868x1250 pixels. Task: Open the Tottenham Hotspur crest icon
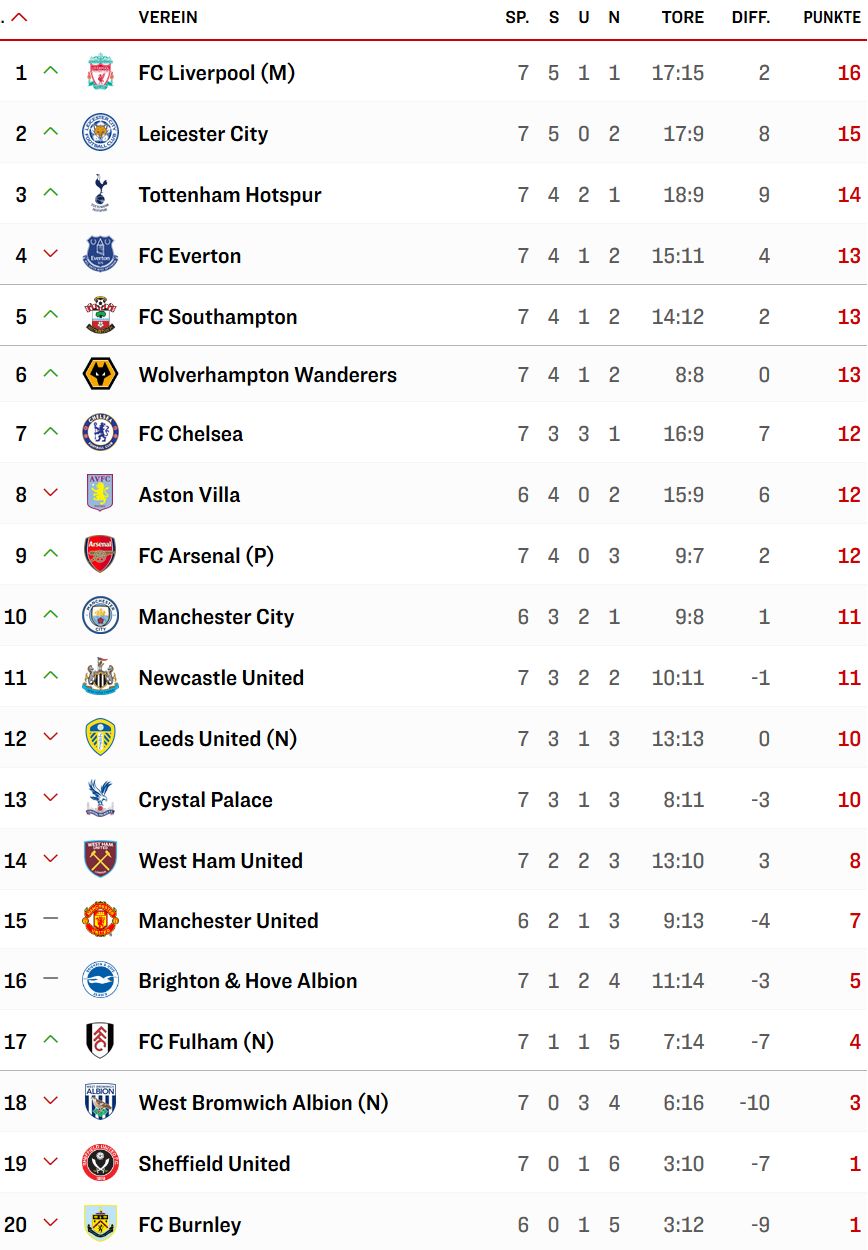[100, 194]
